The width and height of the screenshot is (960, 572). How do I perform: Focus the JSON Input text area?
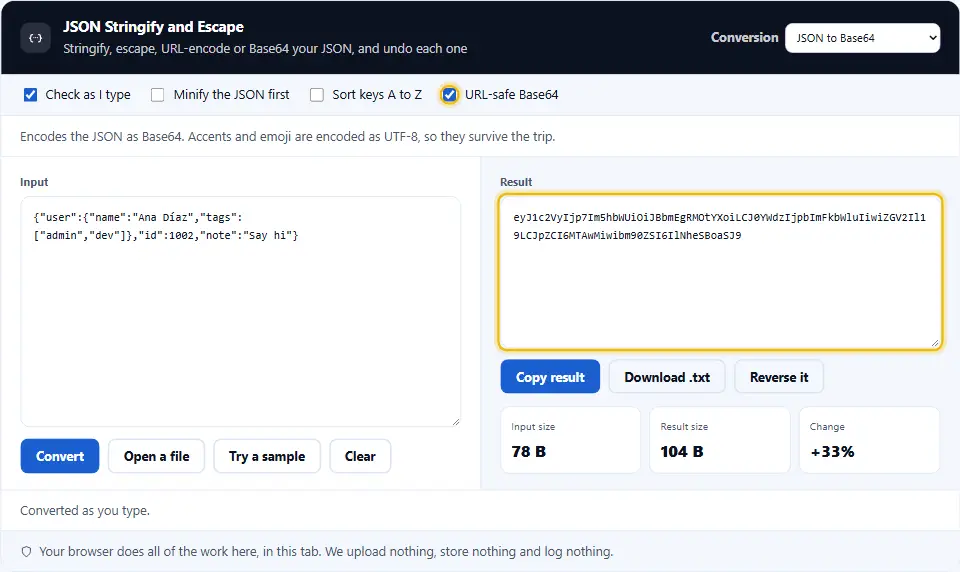[241, 311]
